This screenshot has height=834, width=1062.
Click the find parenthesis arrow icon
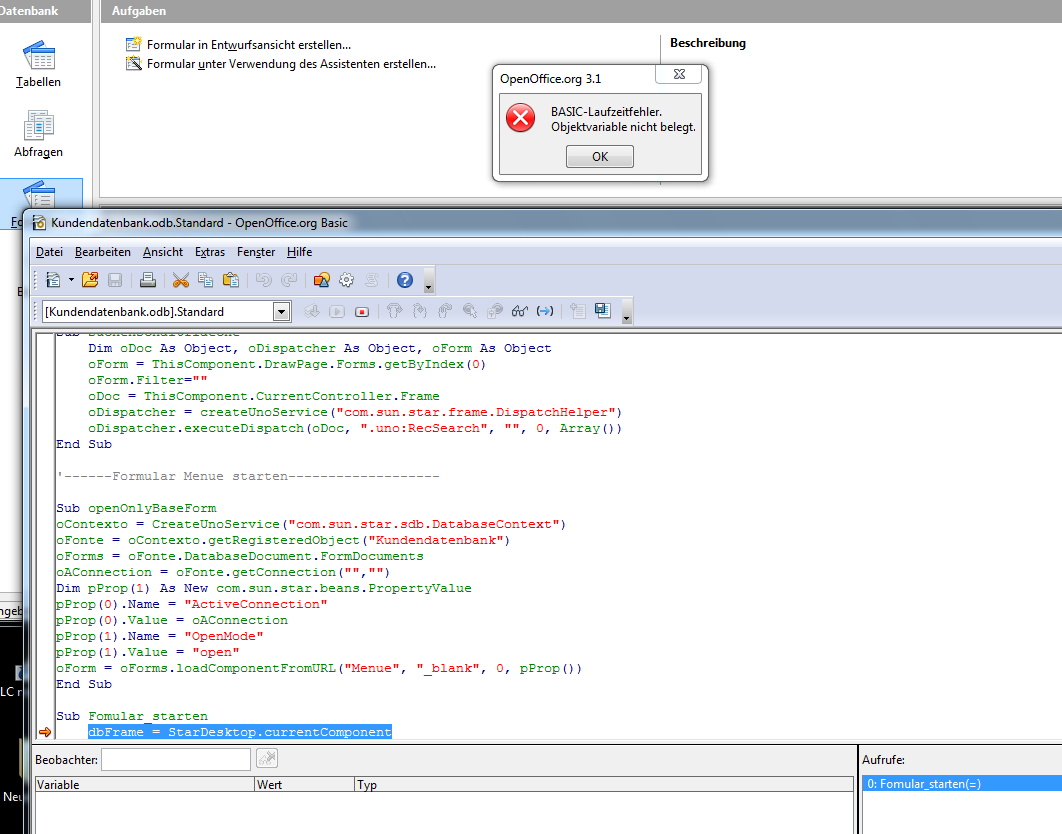(x=545, y=311)
